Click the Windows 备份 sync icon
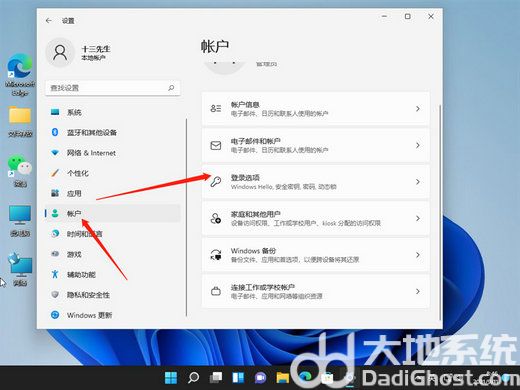The height and width of the screenshot is (390, 520). (x=216, y=255)
